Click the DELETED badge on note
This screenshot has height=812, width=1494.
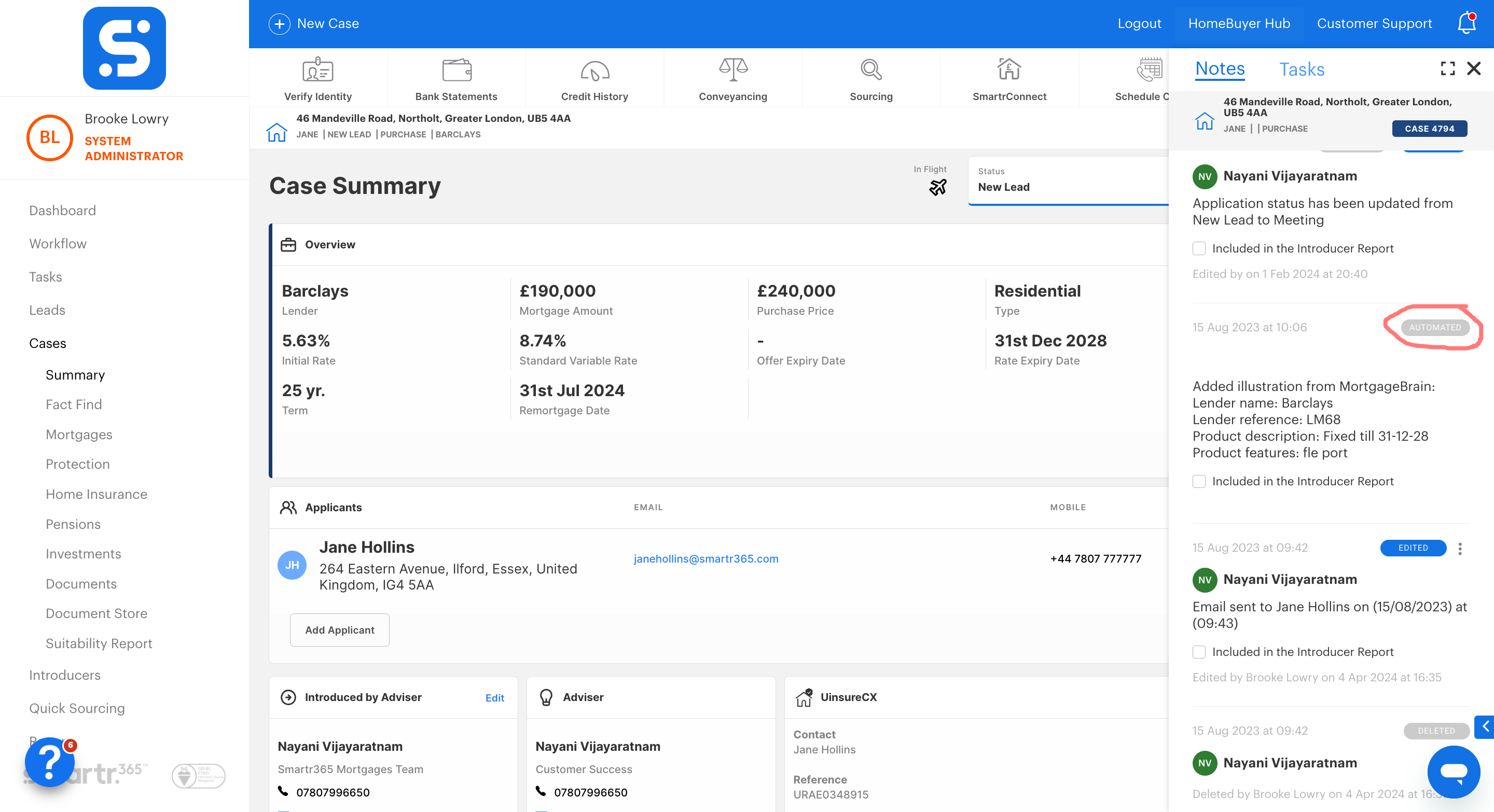pyautogui.click(x=1436, y=732)
